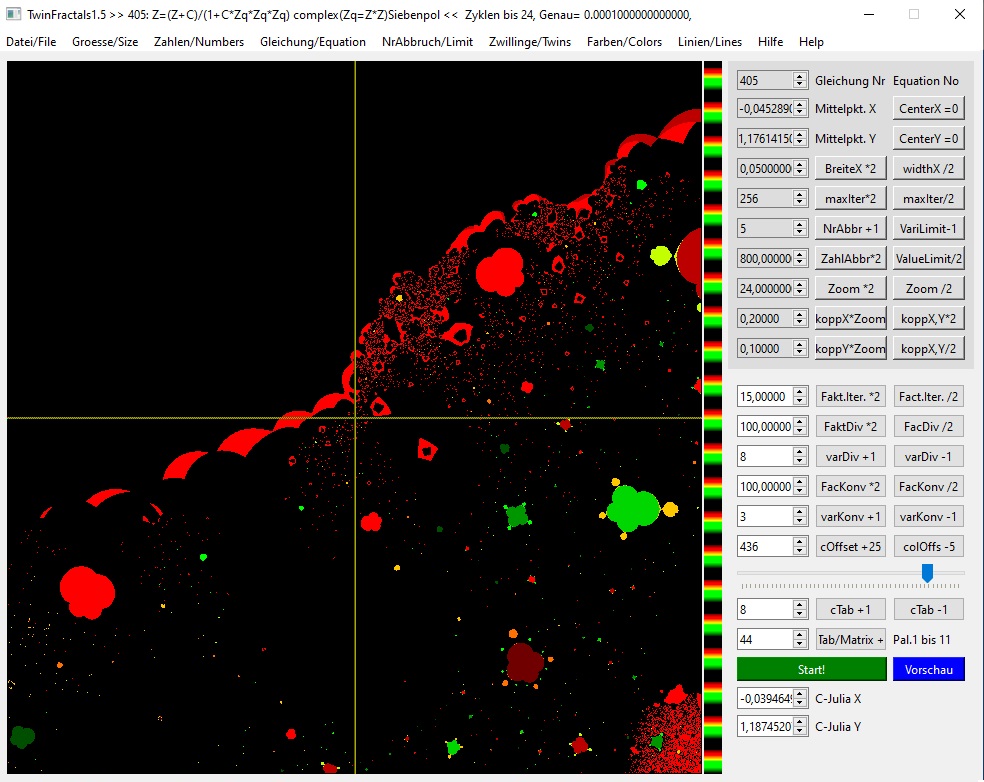
Task: Open the NrAbbruch/Limit menu
Action: 427,42
